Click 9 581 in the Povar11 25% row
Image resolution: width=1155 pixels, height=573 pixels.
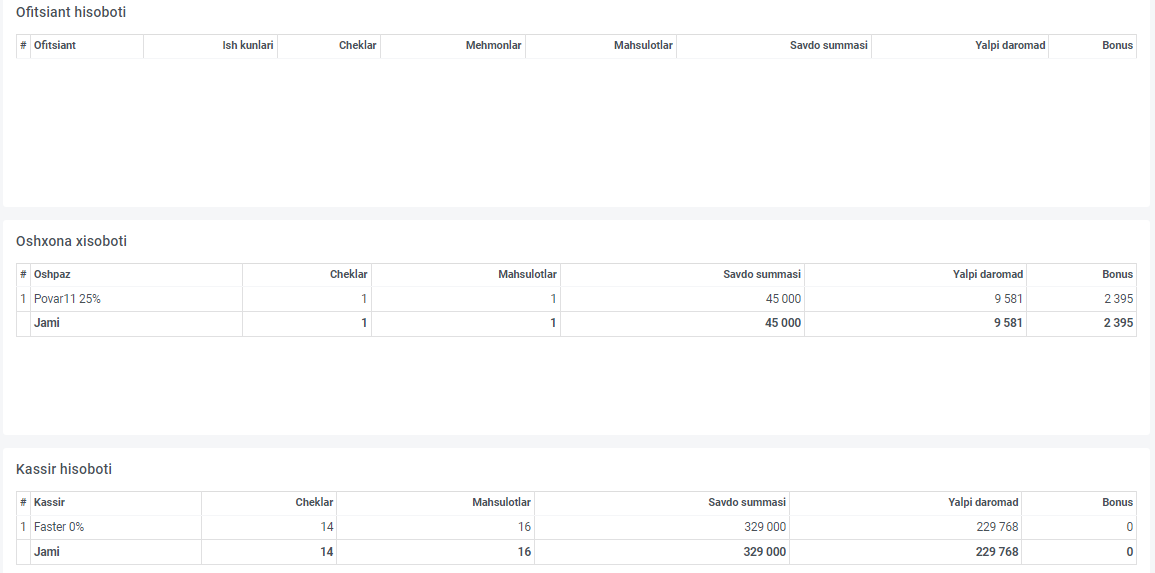[x=1010, y=299]
